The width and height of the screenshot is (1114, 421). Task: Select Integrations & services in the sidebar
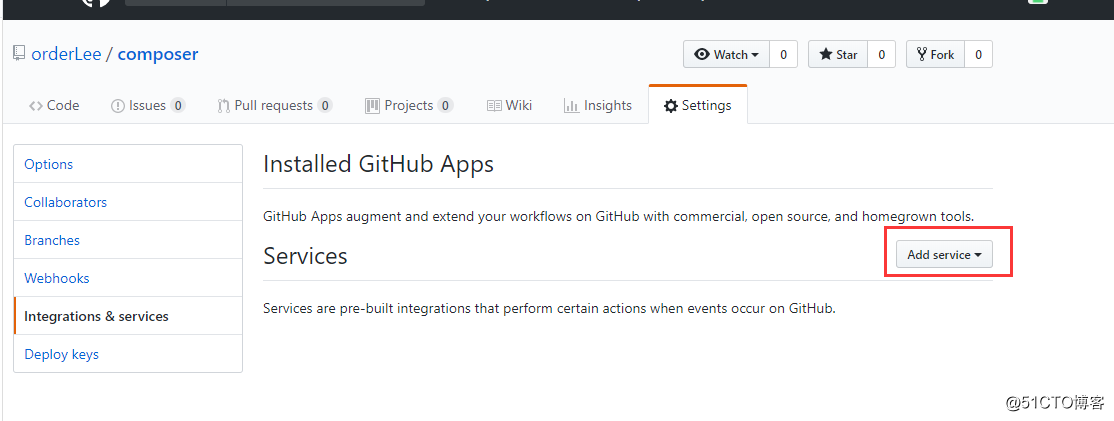[128, 316]
